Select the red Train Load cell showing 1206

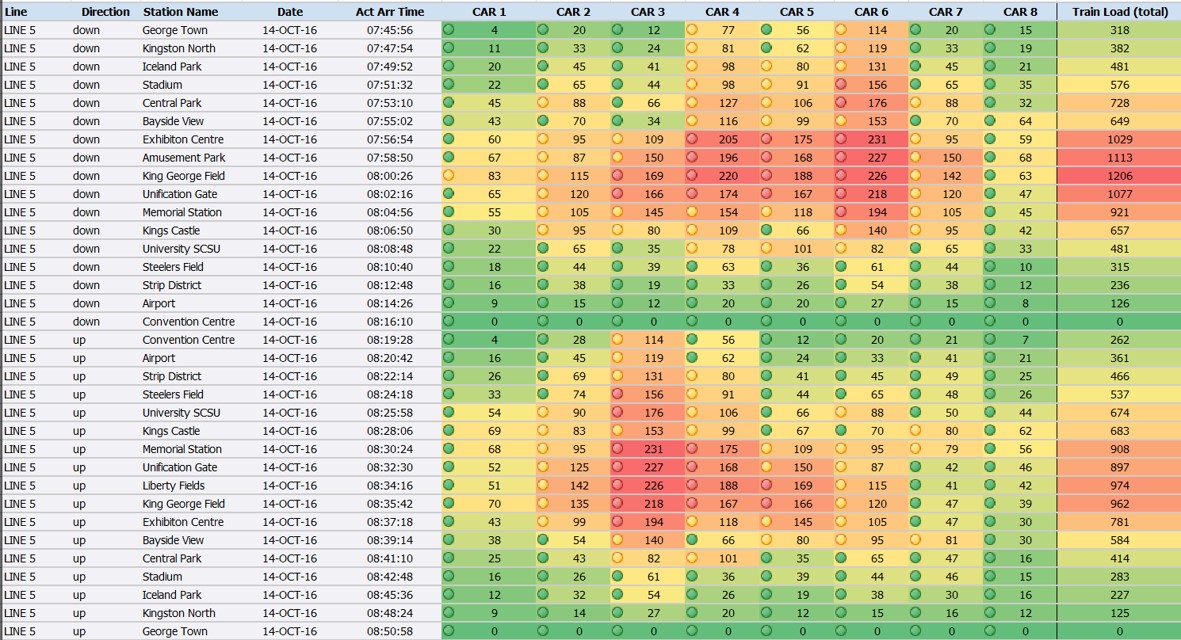[x=1119, y=176]
